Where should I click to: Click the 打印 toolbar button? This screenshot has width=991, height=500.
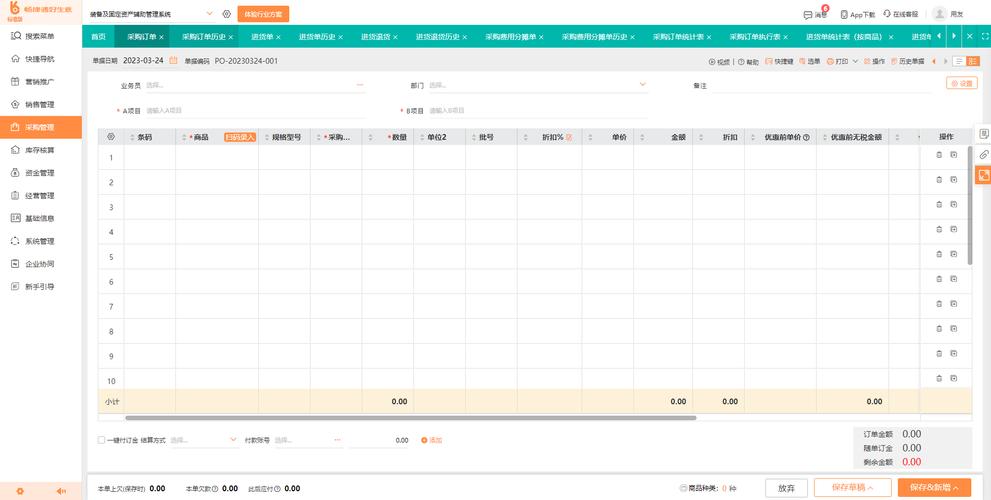click(837, 61)
